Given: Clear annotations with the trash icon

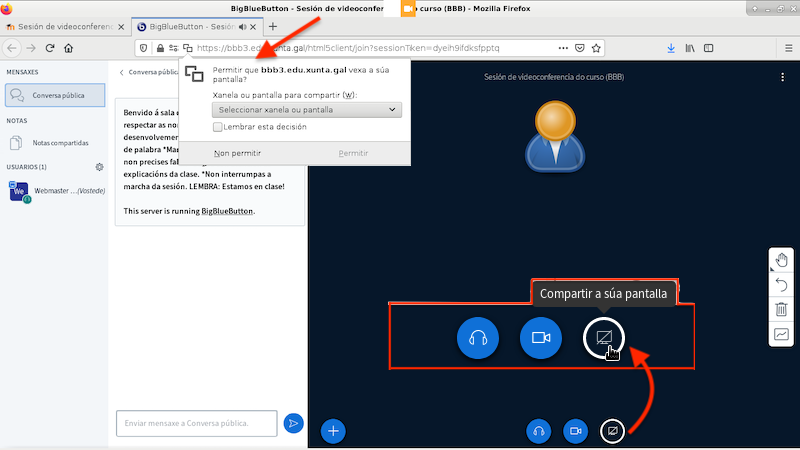Looking at the screenshot, I should pyautogui.click(x=782, y=309).
